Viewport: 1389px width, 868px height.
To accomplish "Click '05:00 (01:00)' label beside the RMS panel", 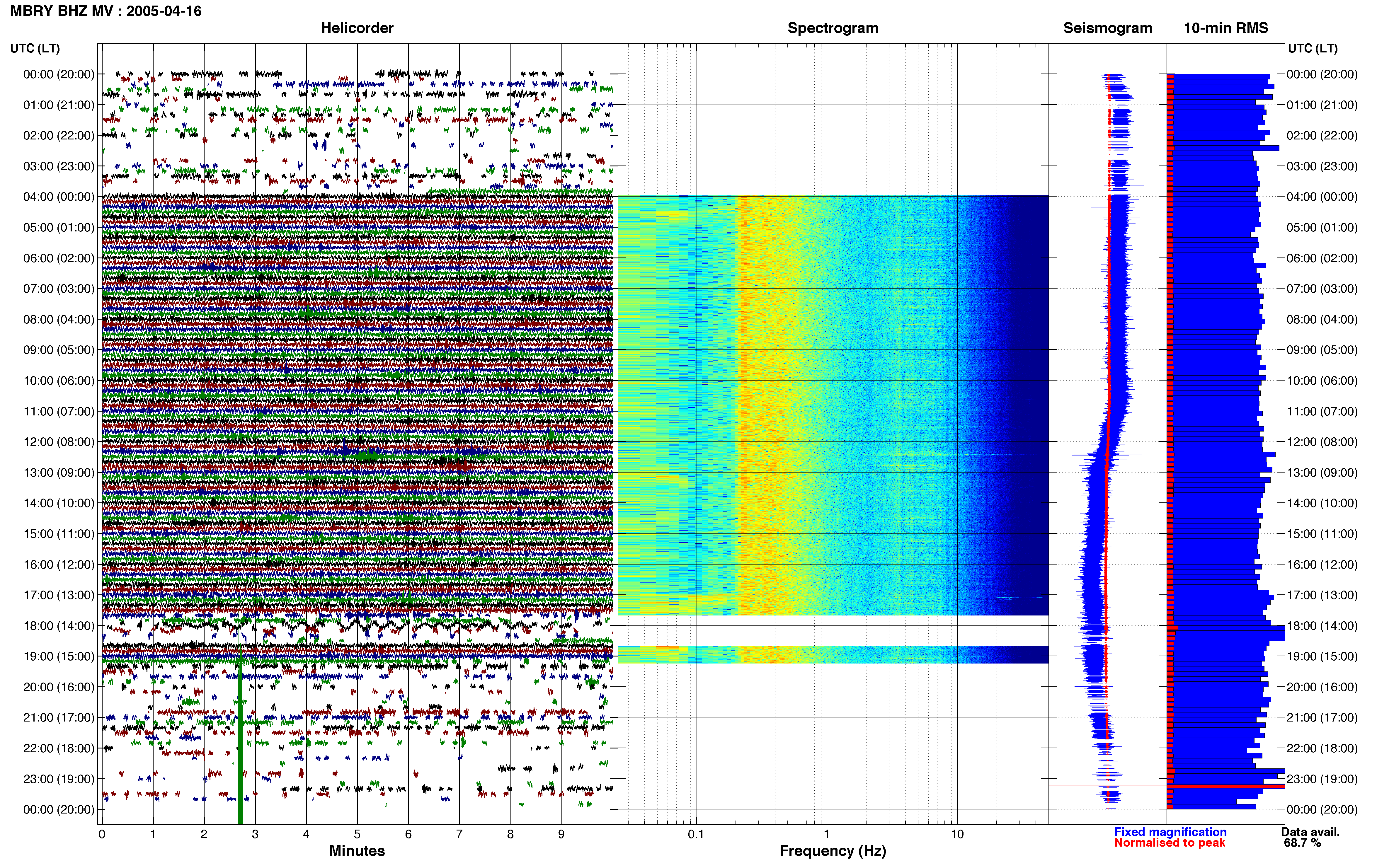I will click(x=1322, y=227).
